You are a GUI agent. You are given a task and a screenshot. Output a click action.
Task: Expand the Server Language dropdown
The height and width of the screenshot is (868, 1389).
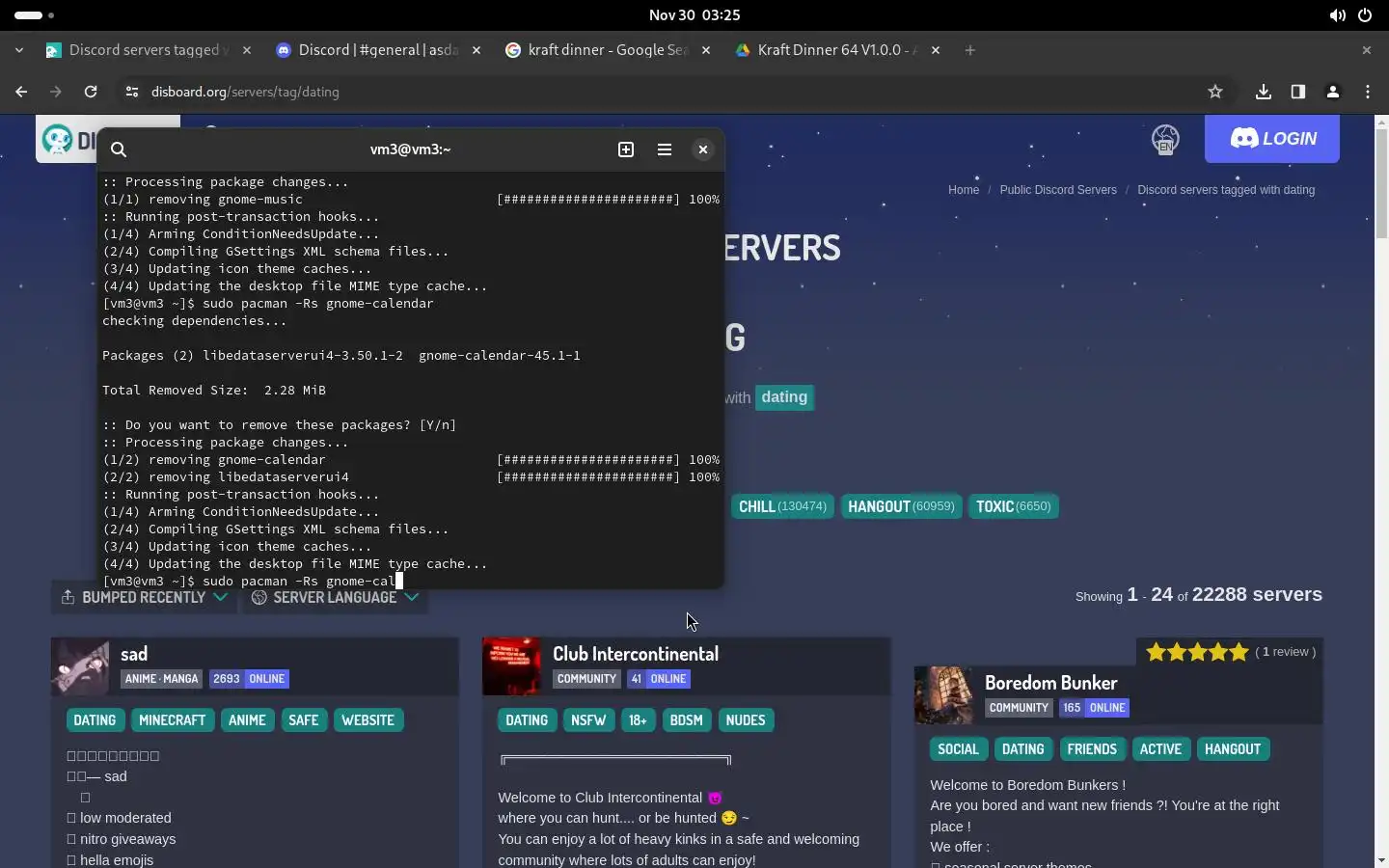334,597
